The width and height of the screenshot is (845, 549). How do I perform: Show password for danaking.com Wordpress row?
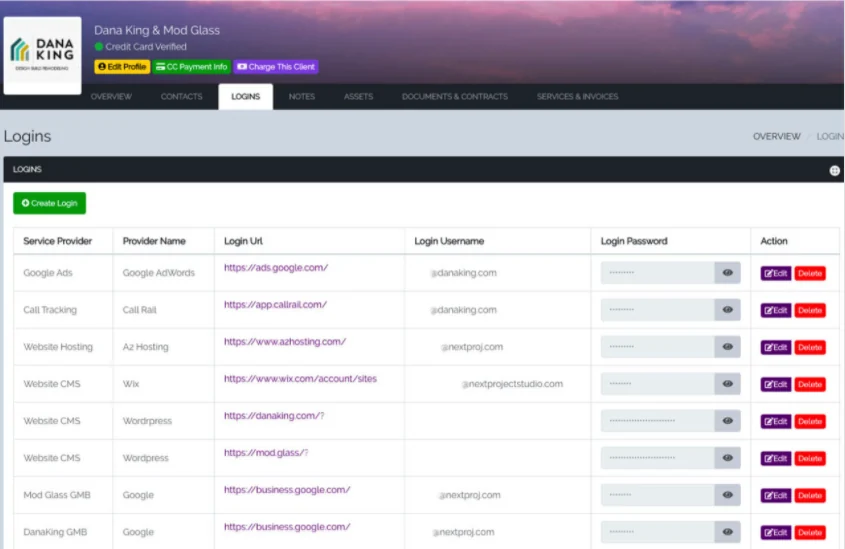(x=728, y=421)
